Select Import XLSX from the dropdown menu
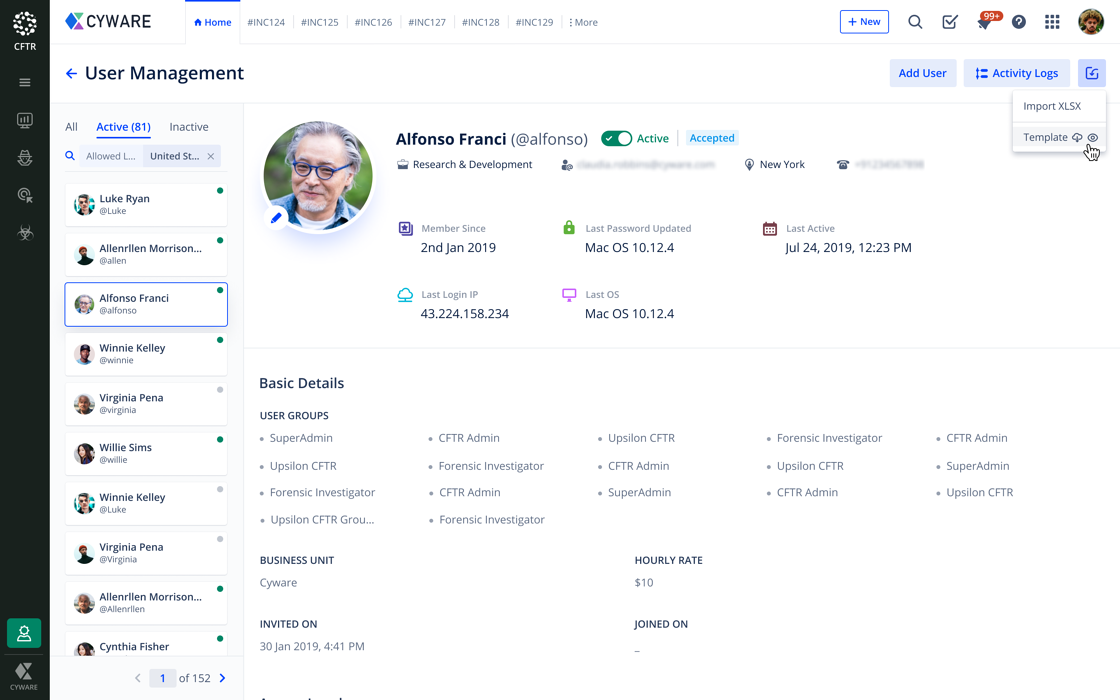Image resolution: width=1120 pixels, height=700 pixels. (x=1052, y=106)
